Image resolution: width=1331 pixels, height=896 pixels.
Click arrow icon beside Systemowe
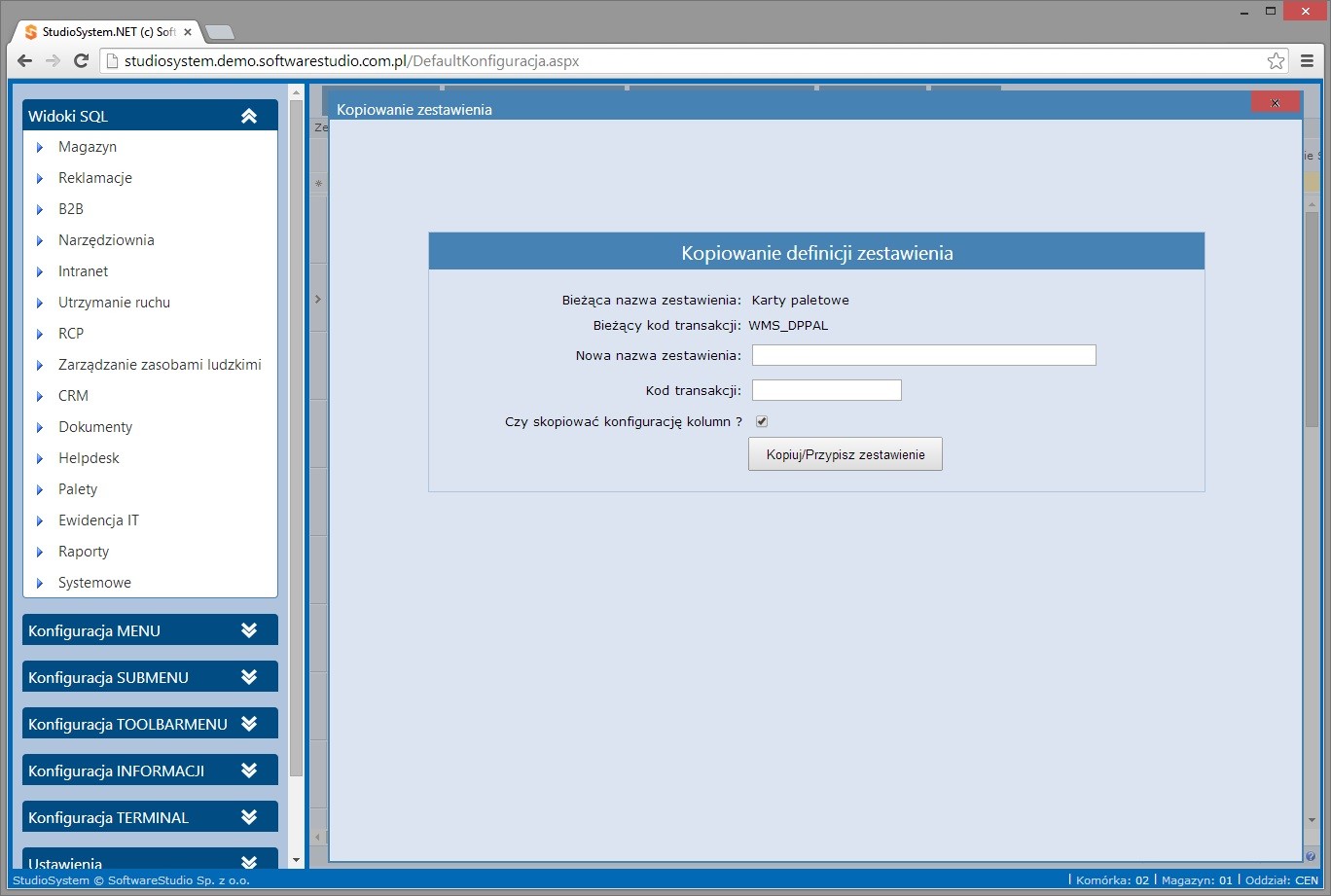click(x=40, y=583)
